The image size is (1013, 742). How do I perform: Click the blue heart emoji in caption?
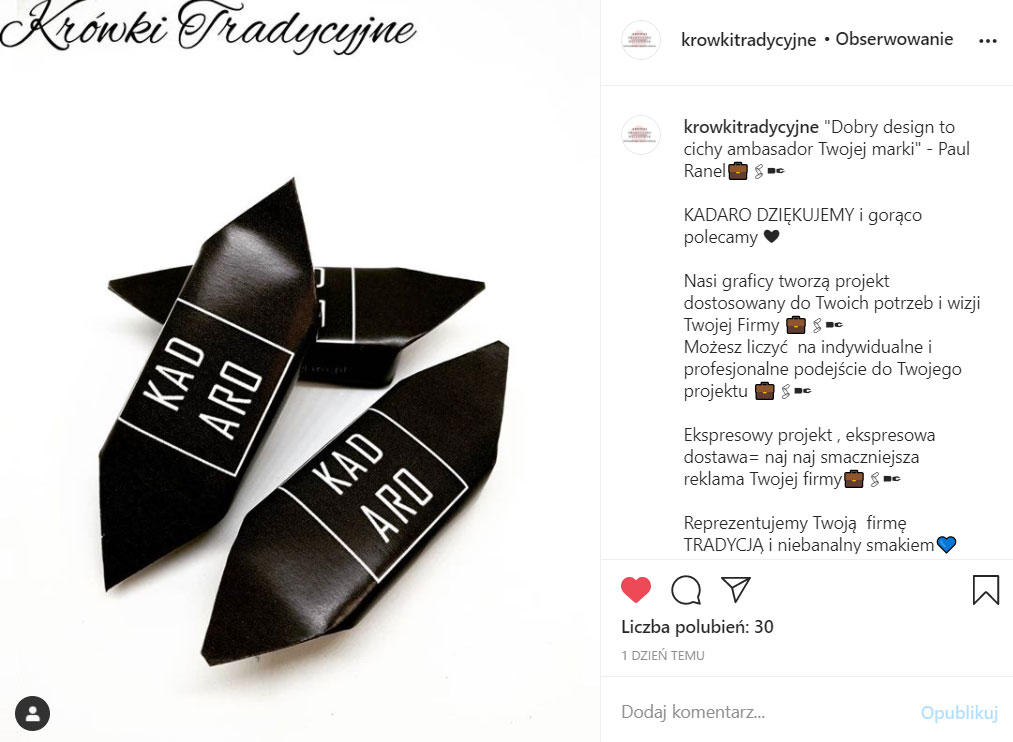pyautogui.click(x=946, y=544)
